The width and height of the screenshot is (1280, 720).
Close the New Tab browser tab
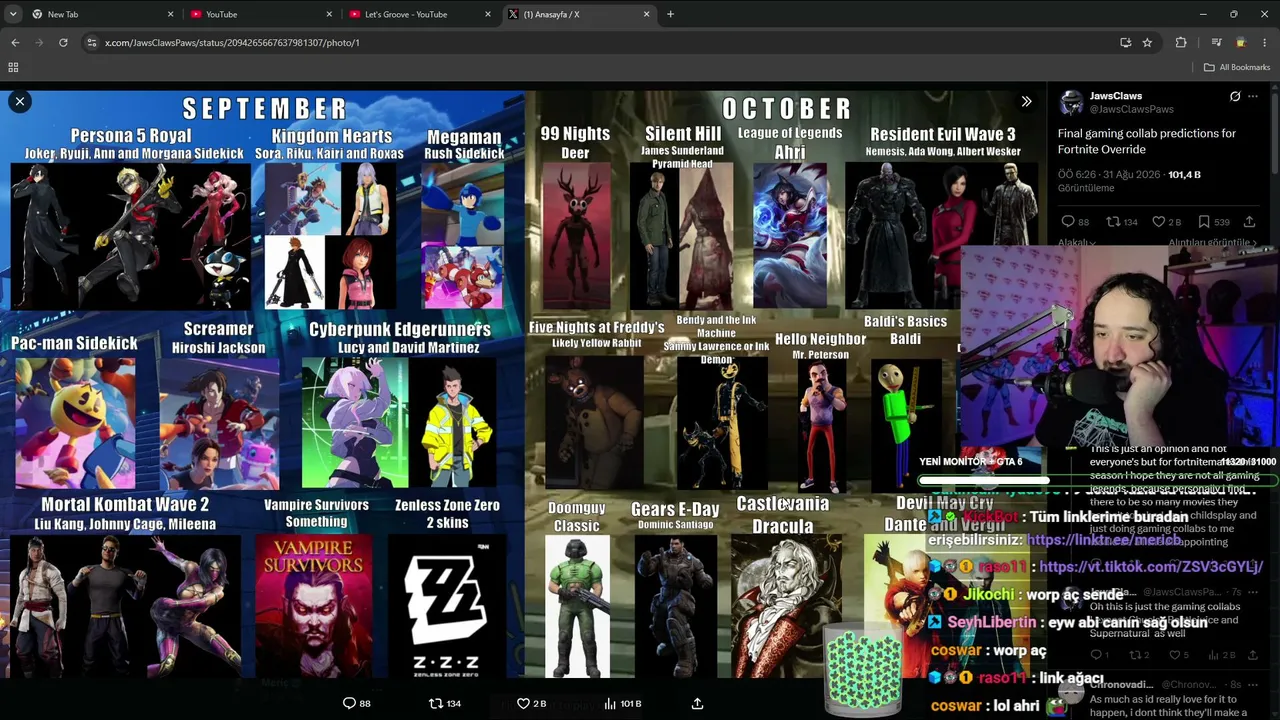pyautogui.click(x=170, y=14)
